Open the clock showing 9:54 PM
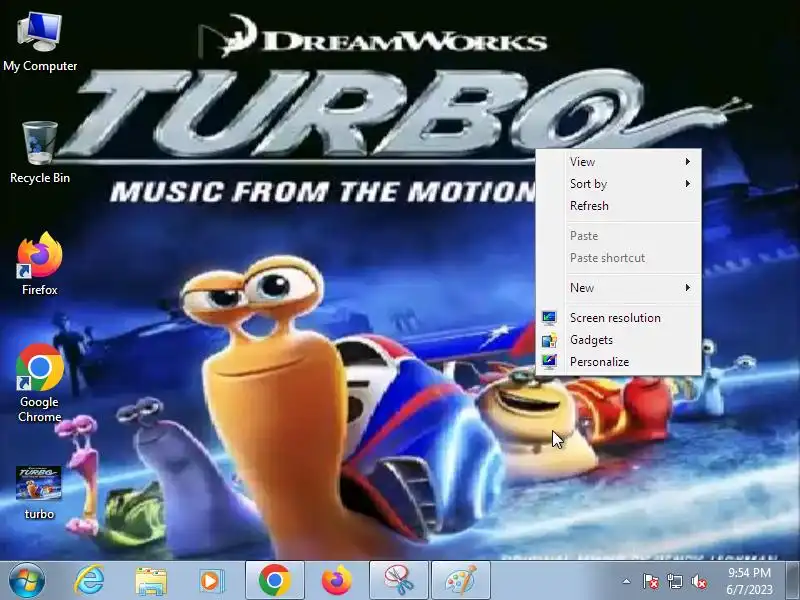Screen dimensions: 800x600 tap(749, 581)
